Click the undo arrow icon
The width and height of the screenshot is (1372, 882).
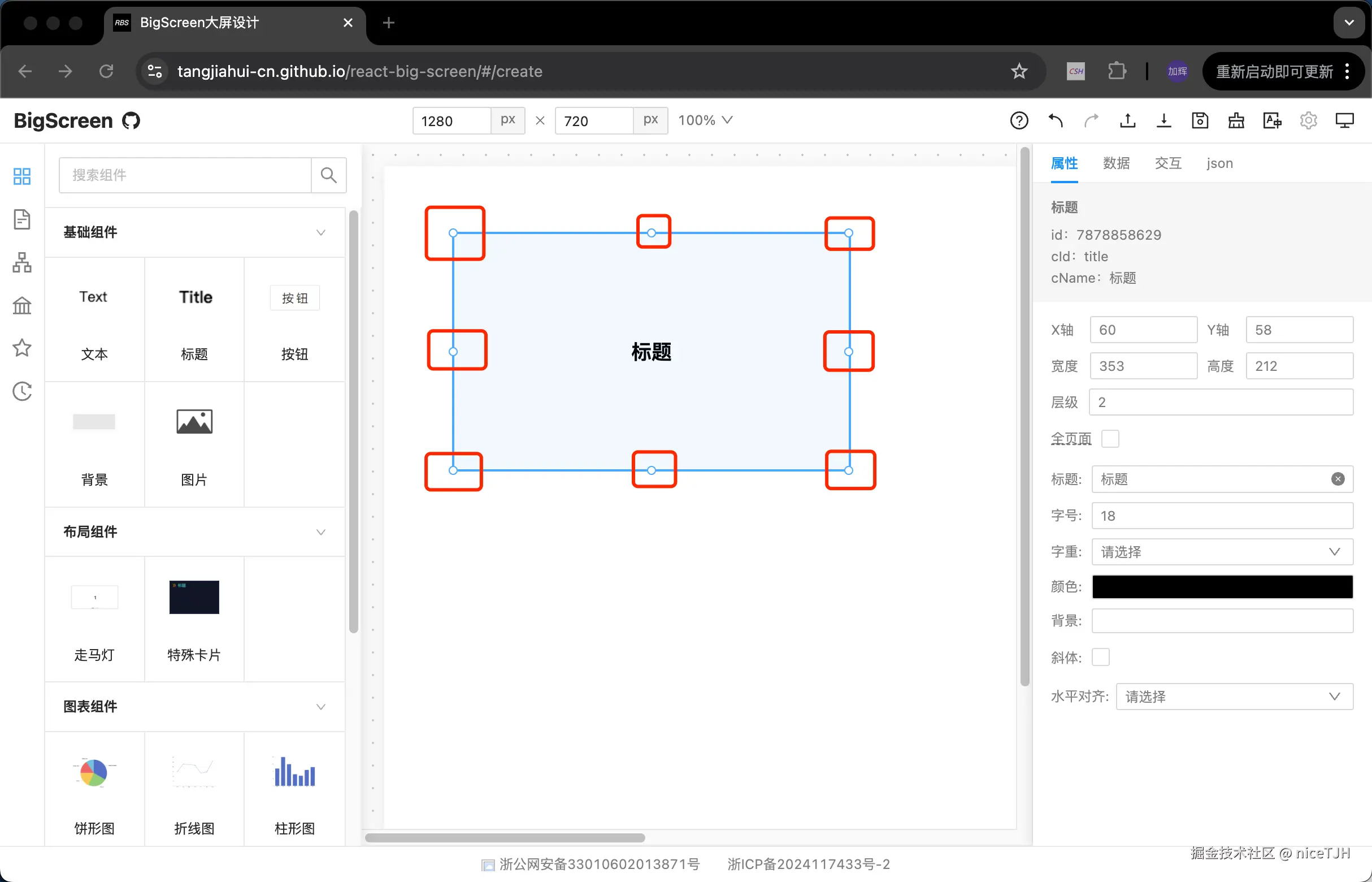1056,120
